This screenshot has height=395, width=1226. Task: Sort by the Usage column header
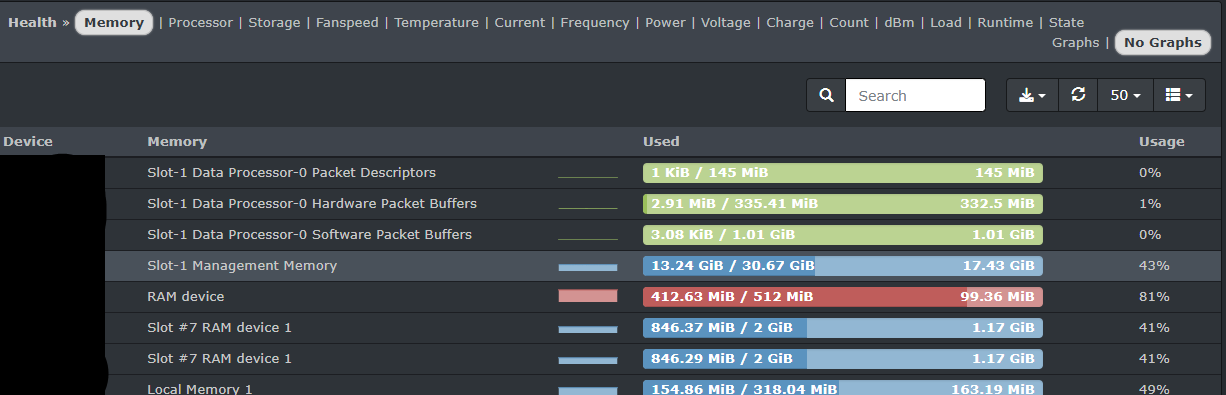1161,141
